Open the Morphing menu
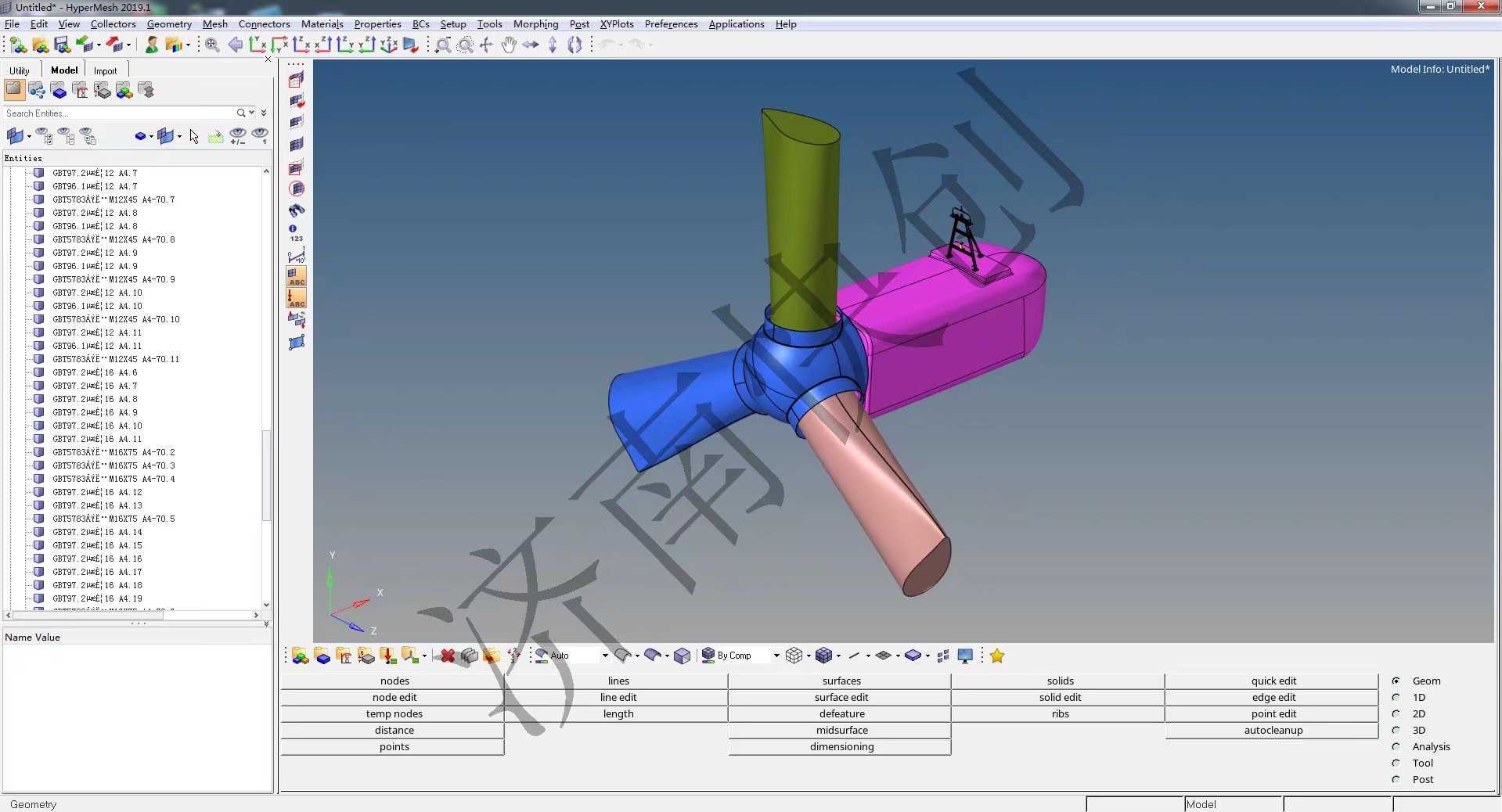This screenshot has width=1502, height=812. pyautogui.click(x=536, y=24)
